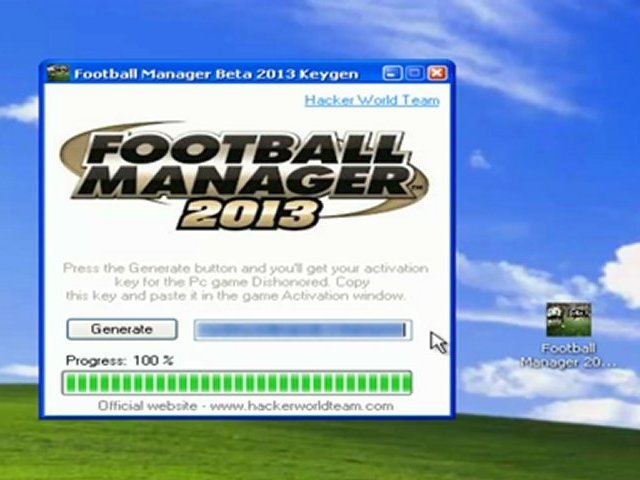Select the Football Manager desktop shortcut icon
Viewport: 640px width, 480px height.
pyautogui.click(x=569, y=321)
